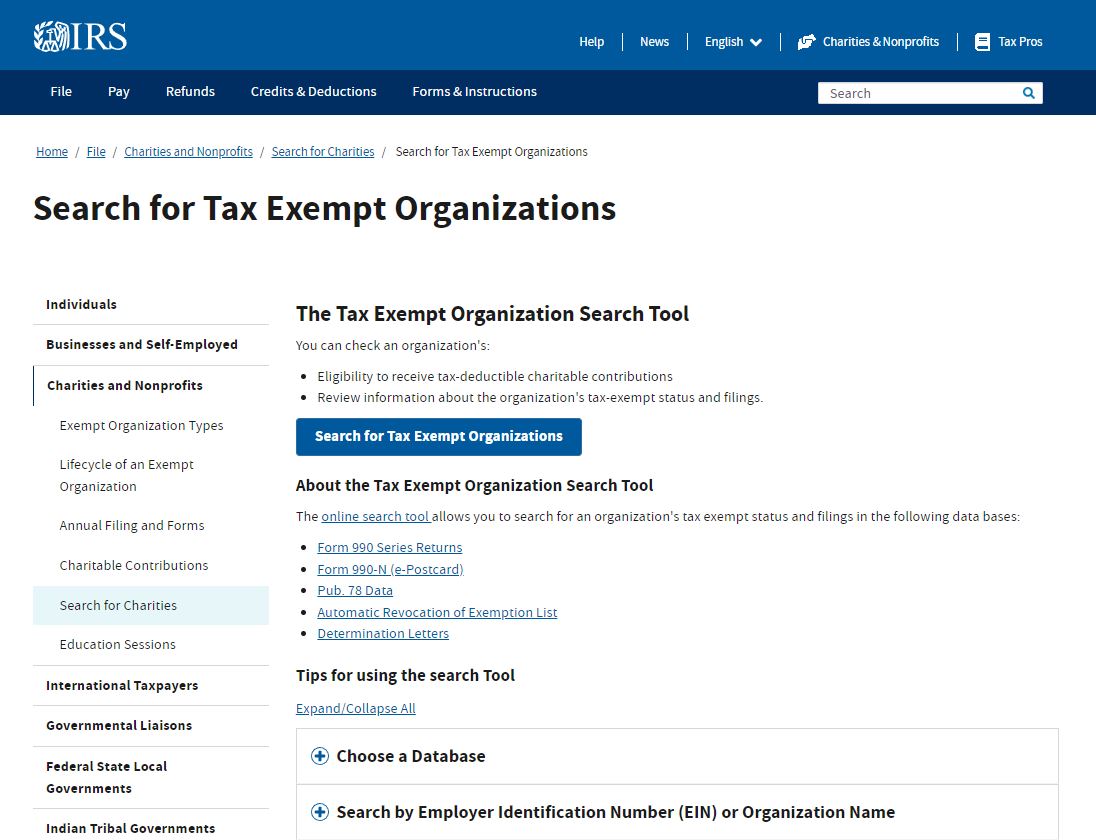Viewport: 1096px width, 840px height.
Task: Expand Search by Employer Identification Number section
Action: pos(677,812)
